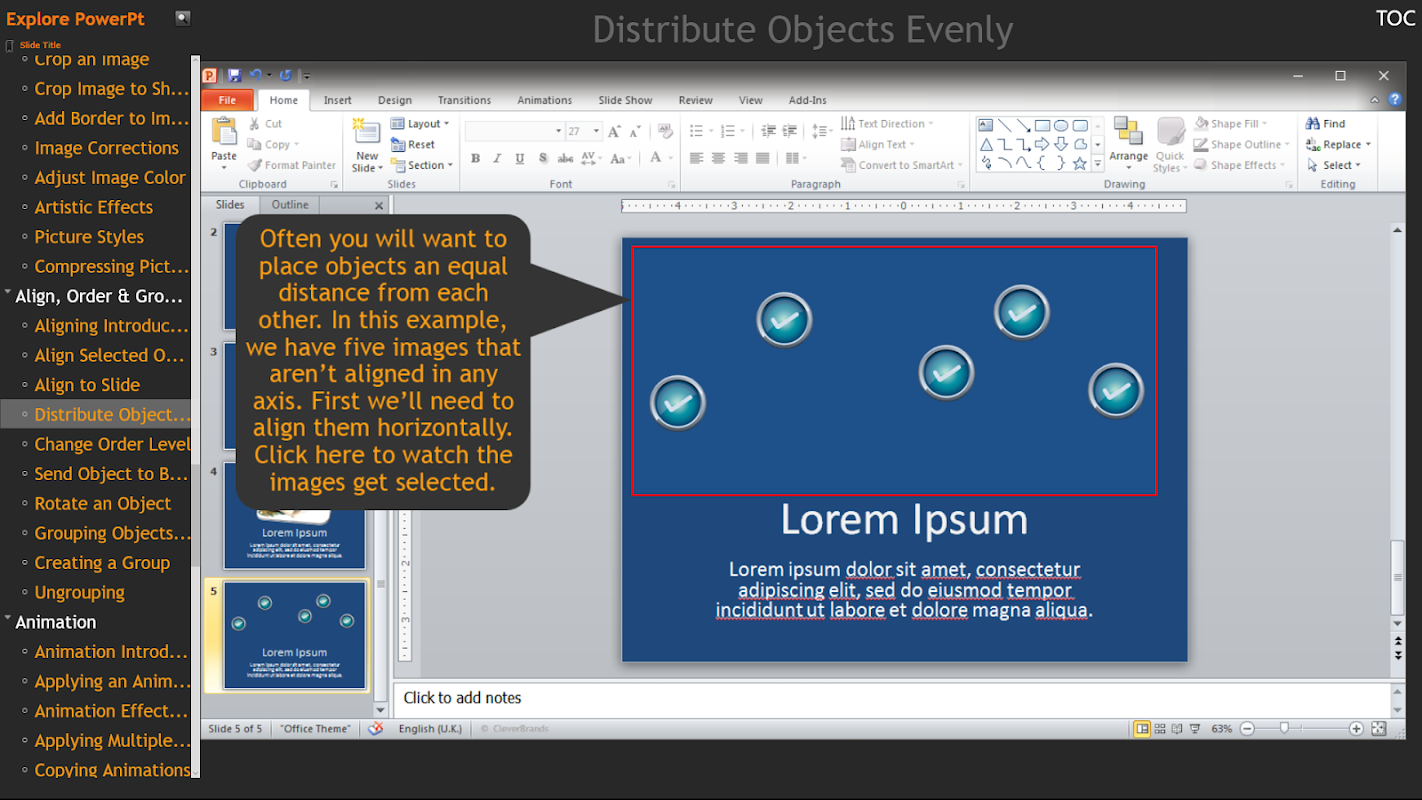Toggle Bold formatting button

point(475,159)
